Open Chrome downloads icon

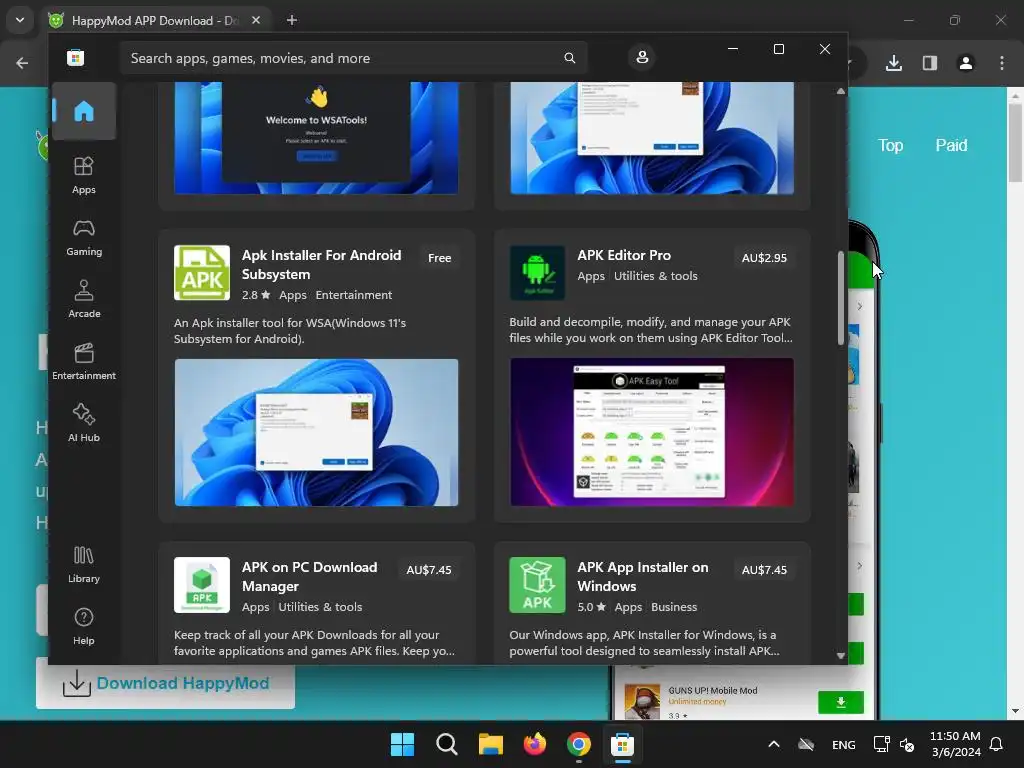click(893, 63)
